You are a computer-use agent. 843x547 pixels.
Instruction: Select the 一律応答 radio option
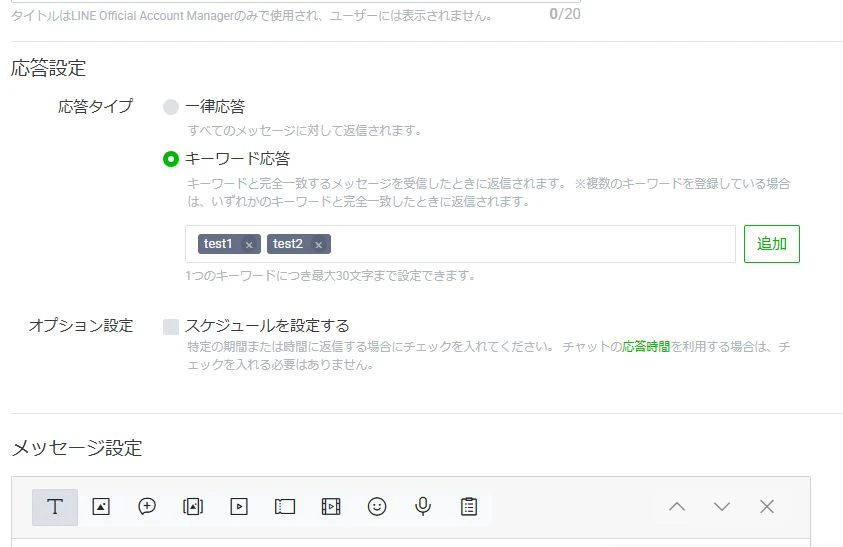point(170,107)
